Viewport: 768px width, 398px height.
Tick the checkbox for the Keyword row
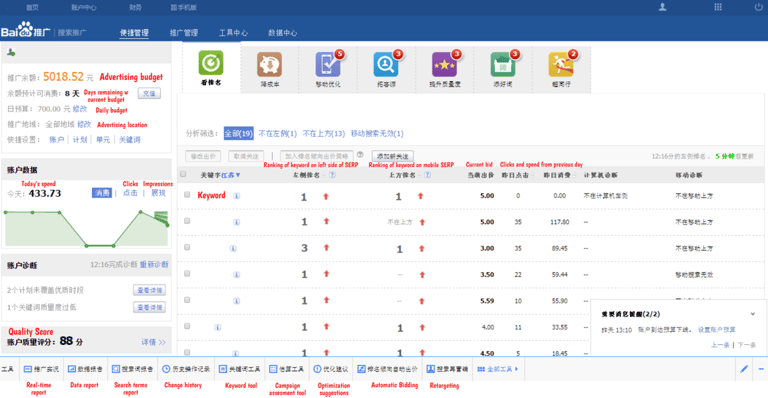187,195
